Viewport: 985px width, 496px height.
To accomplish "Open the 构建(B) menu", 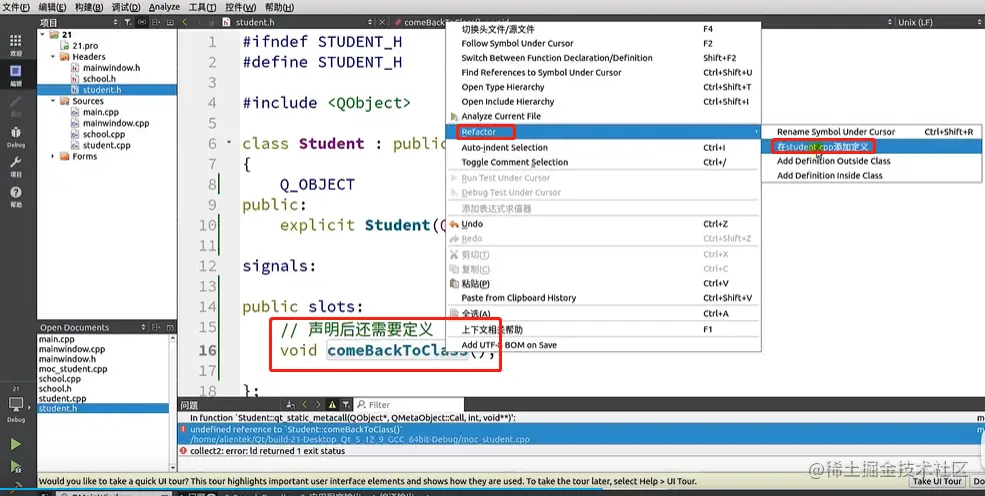I will coord(89,7).
